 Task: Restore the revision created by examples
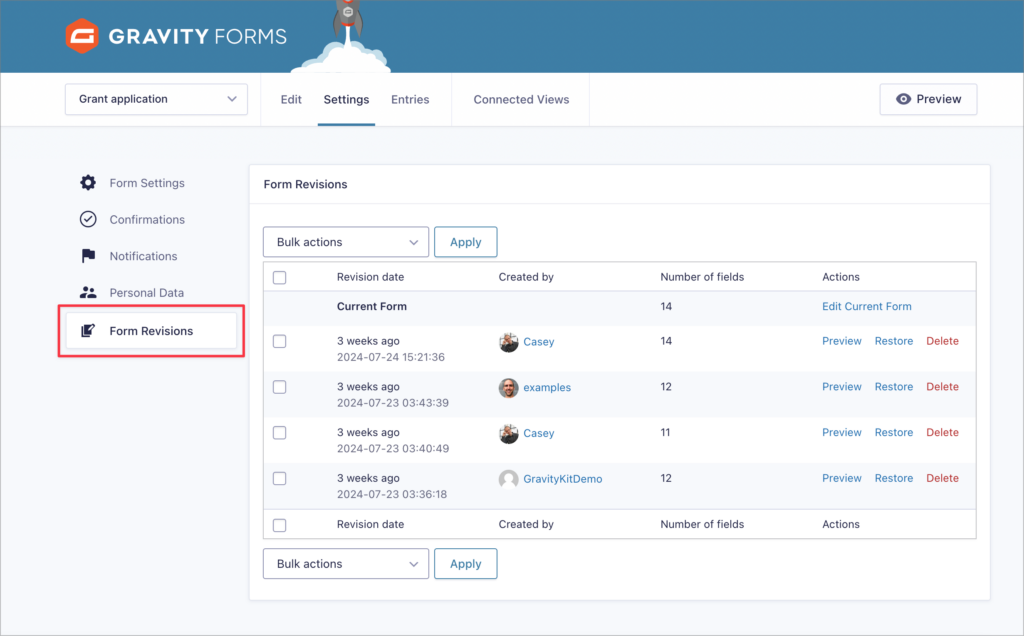click(x=894, y=387)
